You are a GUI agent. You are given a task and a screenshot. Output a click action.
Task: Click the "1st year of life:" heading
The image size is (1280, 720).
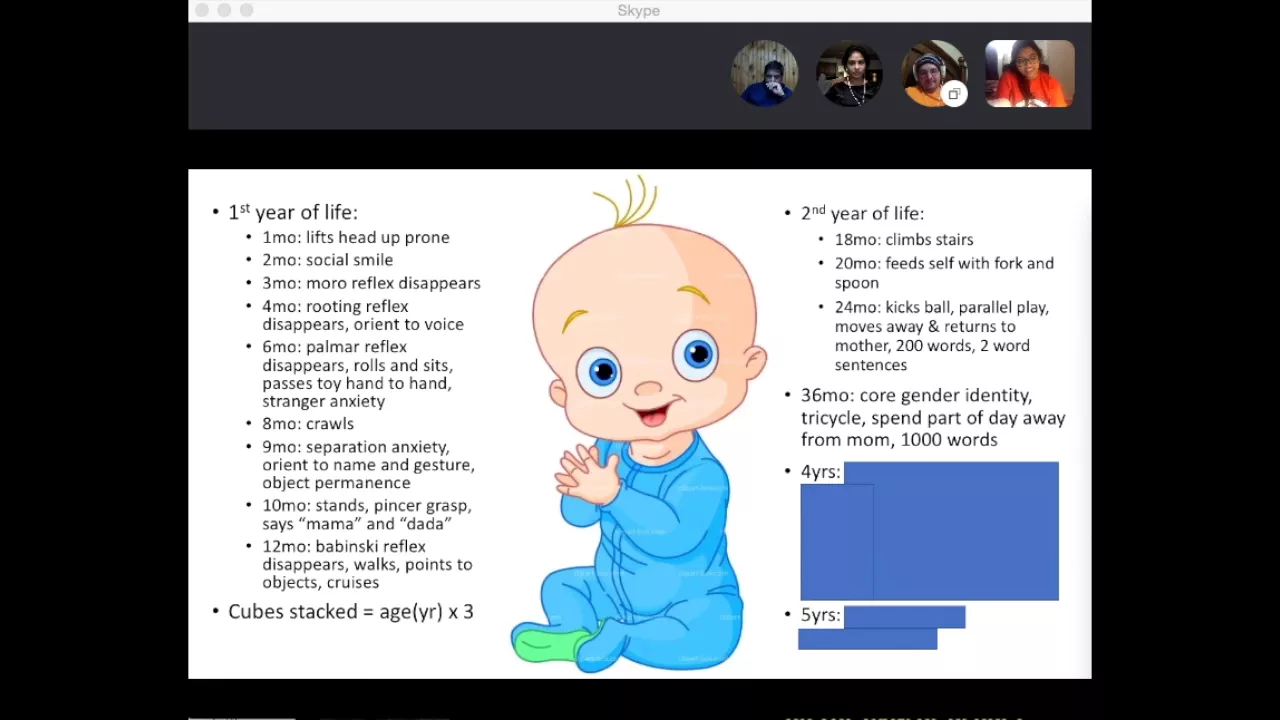point(292,212)
